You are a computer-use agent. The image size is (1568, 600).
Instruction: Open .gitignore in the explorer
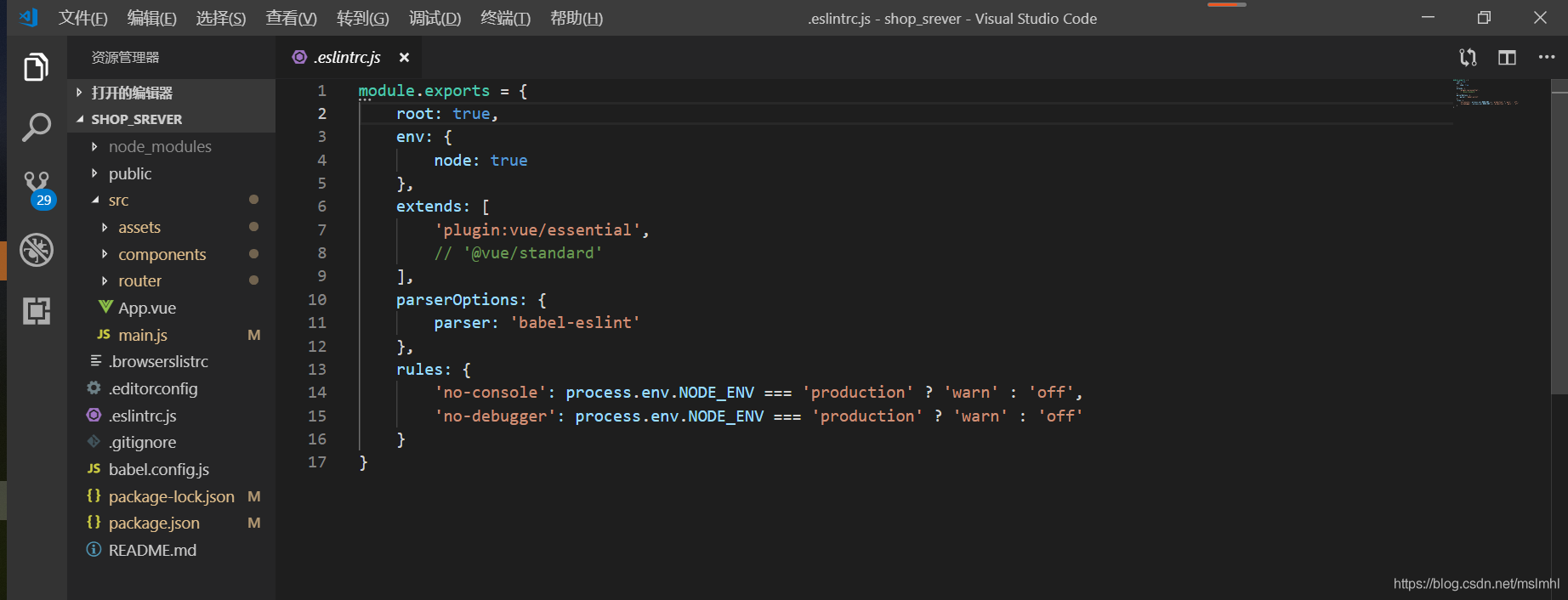(x=143, y=442)
